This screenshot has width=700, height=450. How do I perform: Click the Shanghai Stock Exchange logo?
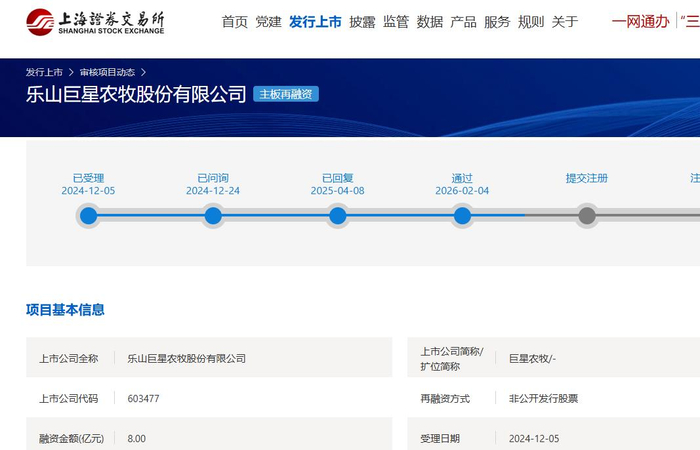coord(95,22)
